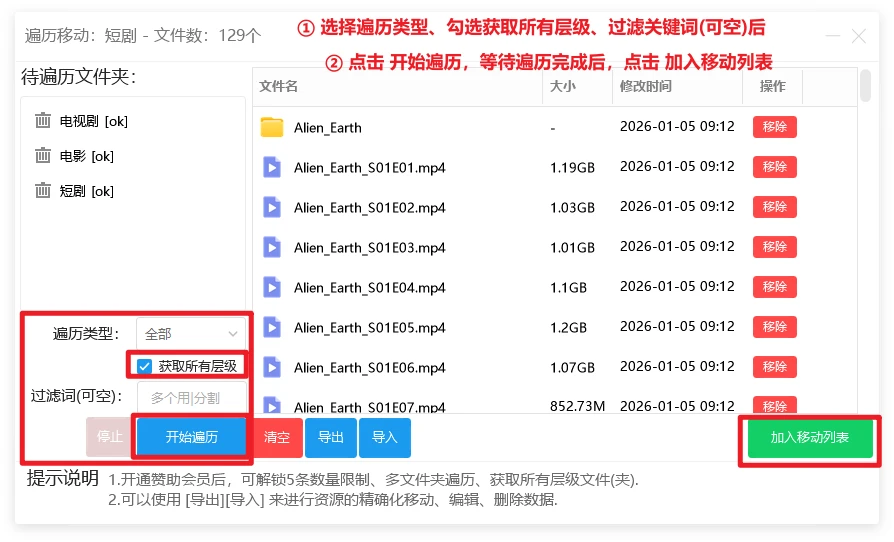
Task: Sort list by 文件名 column header
Action: click(279, 87)
